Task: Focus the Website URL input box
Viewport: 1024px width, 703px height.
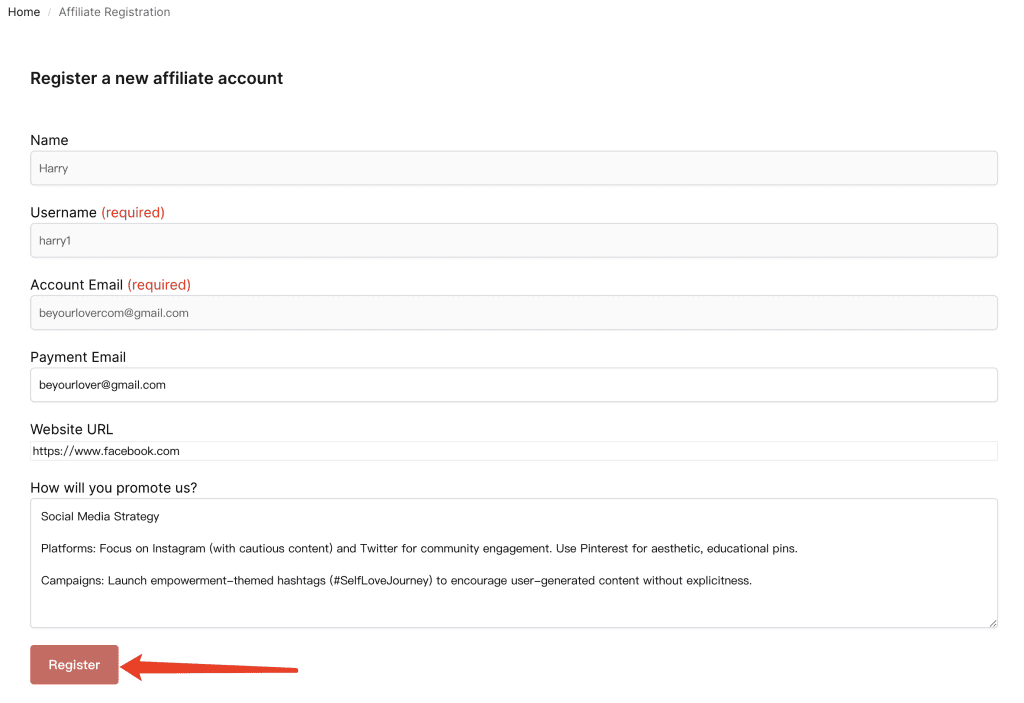Action: 513,451
